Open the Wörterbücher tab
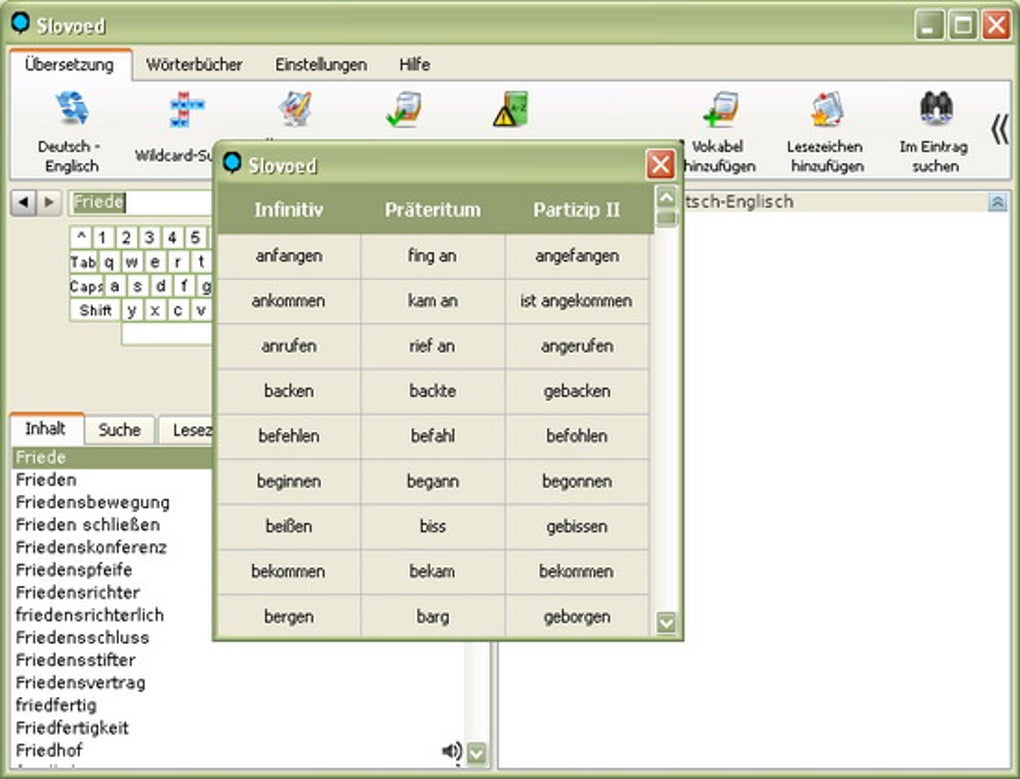1020x779 pixels. (194, 64)
